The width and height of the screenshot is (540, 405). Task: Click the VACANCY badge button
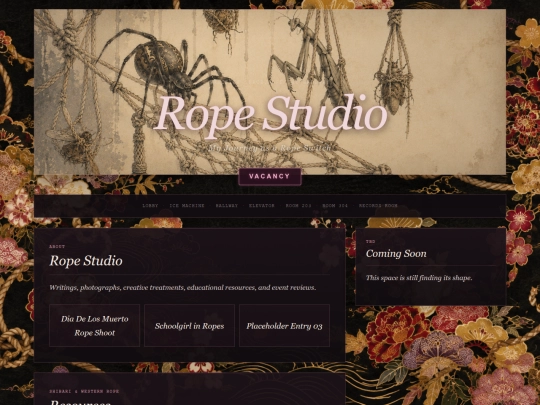tap(270, 177)
